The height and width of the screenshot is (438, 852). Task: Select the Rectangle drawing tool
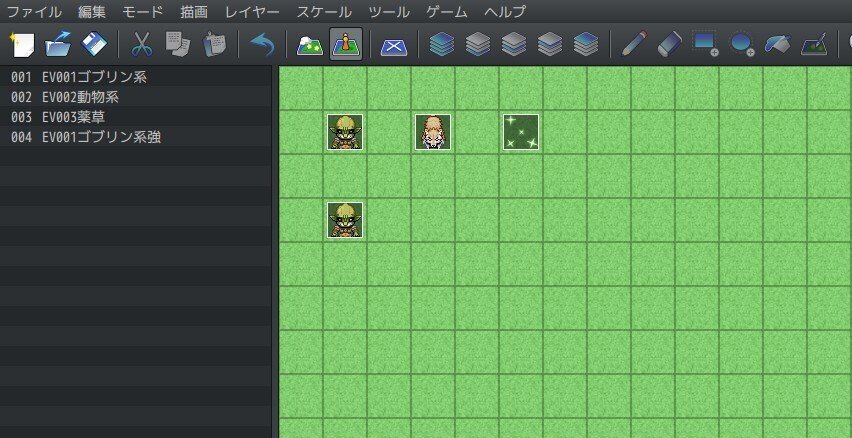coord(705,45)
